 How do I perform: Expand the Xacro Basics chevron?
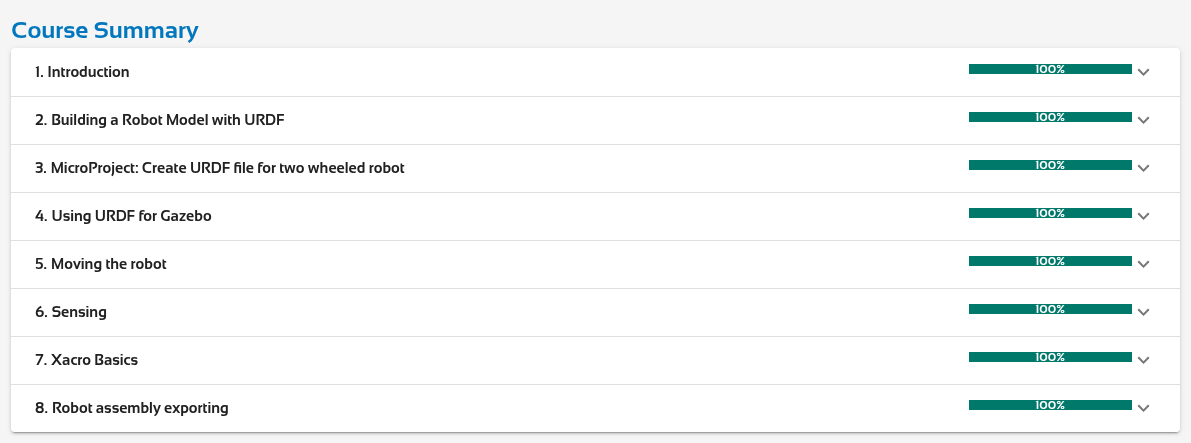(1144, 360)
